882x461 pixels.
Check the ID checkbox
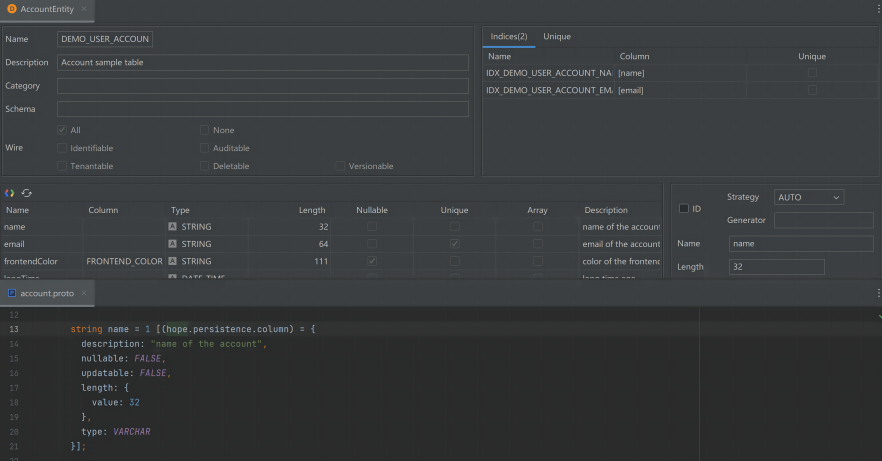(x=684, y=209)
